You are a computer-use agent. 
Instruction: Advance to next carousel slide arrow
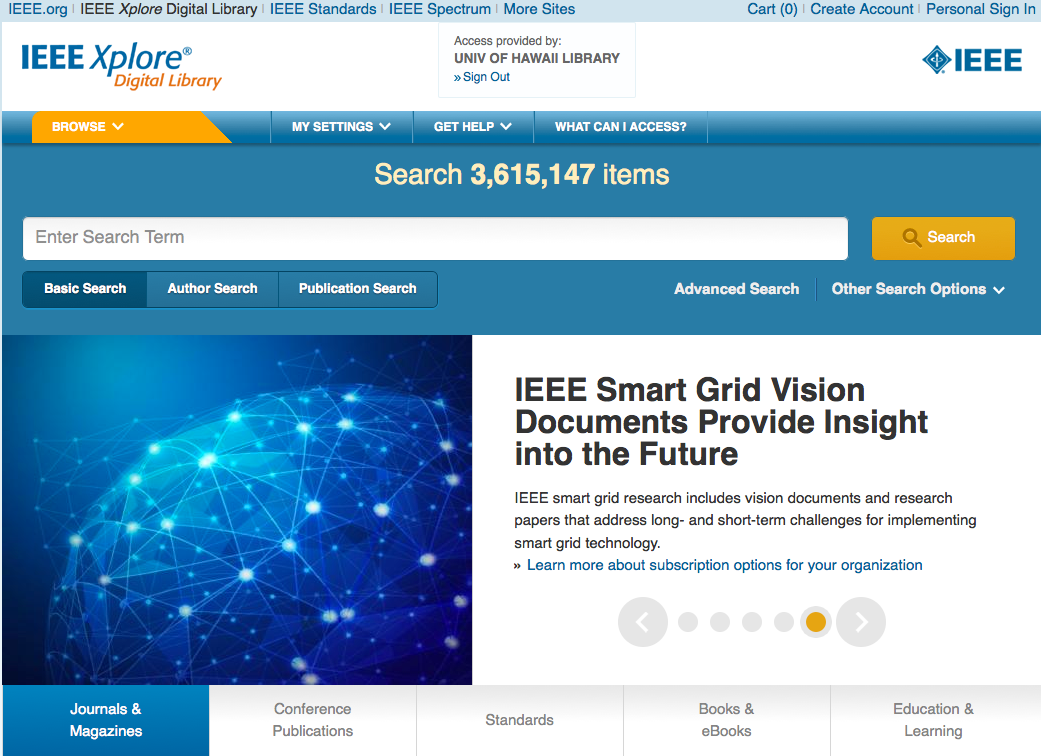click(x=861, y=622)
